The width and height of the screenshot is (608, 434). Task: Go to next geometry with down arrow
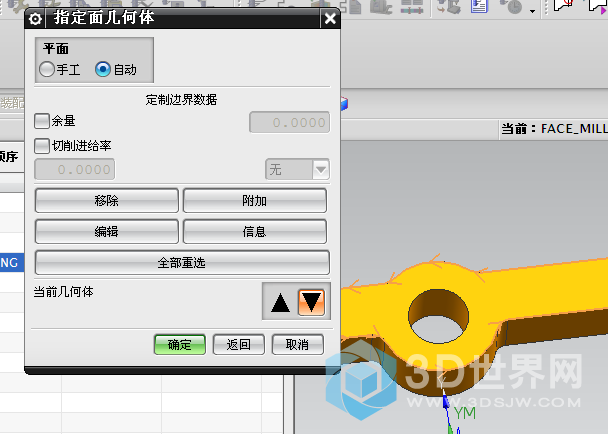pos(311,302)
